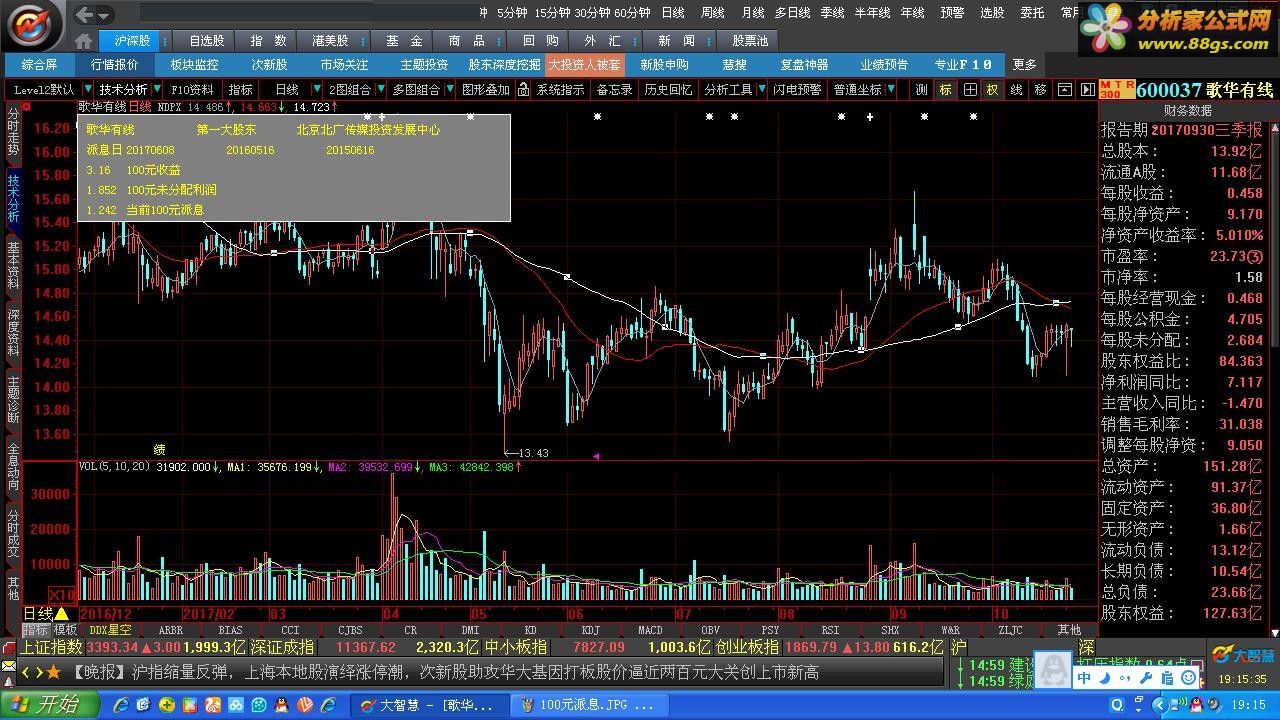
Task: Click the Internet Explorer quick launch icon
Action: pyautogui.click(x=121, y=705)
